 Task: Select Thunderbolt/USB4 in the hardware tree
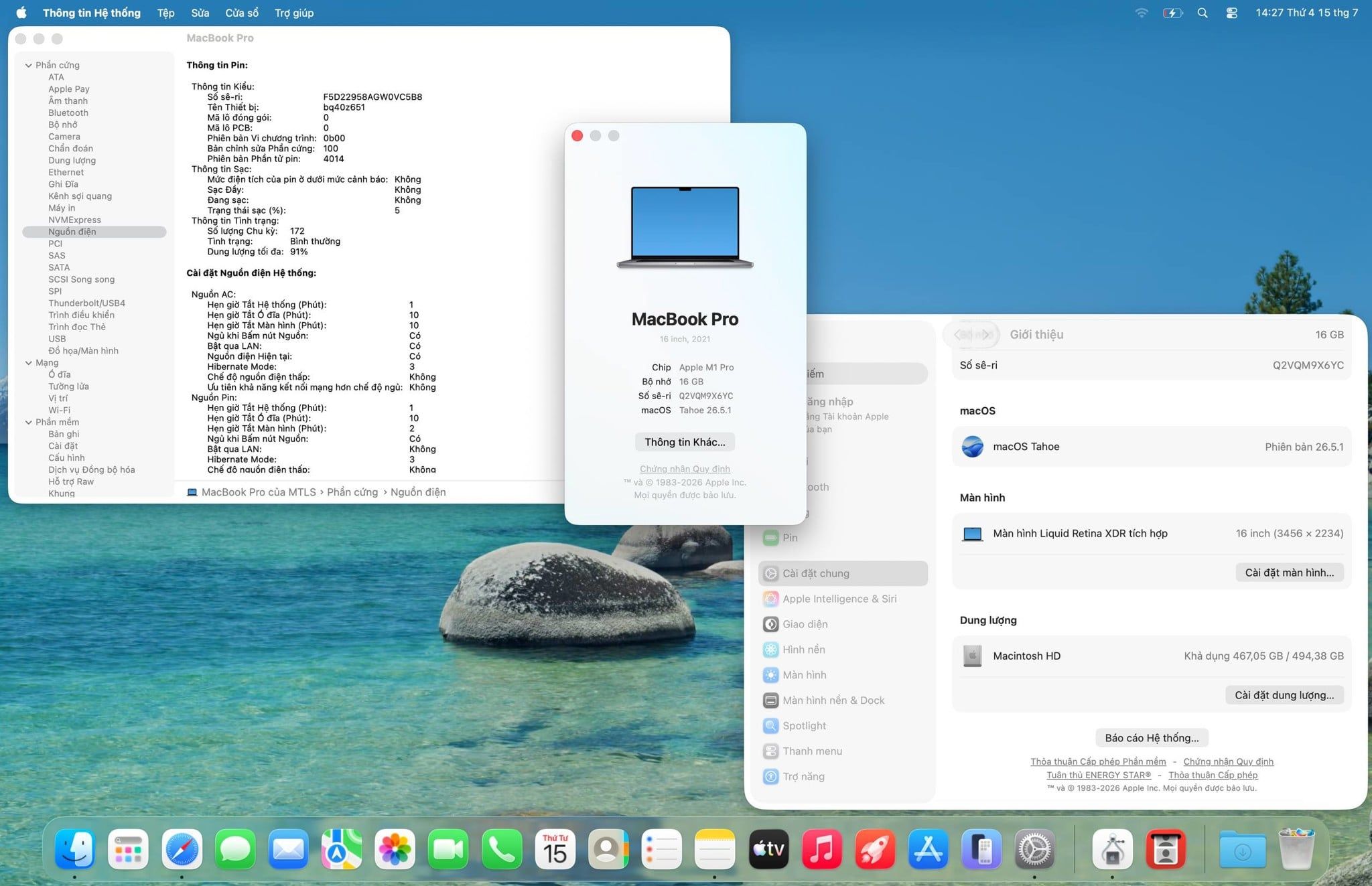point(86,303)
